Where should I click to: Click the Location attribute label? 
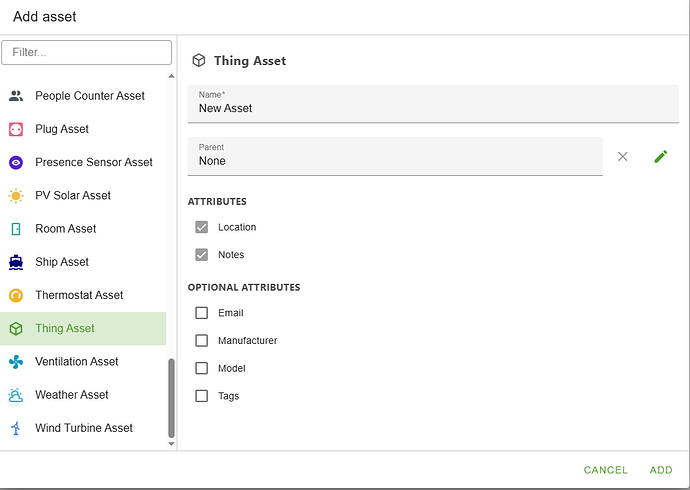click(237, 227)
